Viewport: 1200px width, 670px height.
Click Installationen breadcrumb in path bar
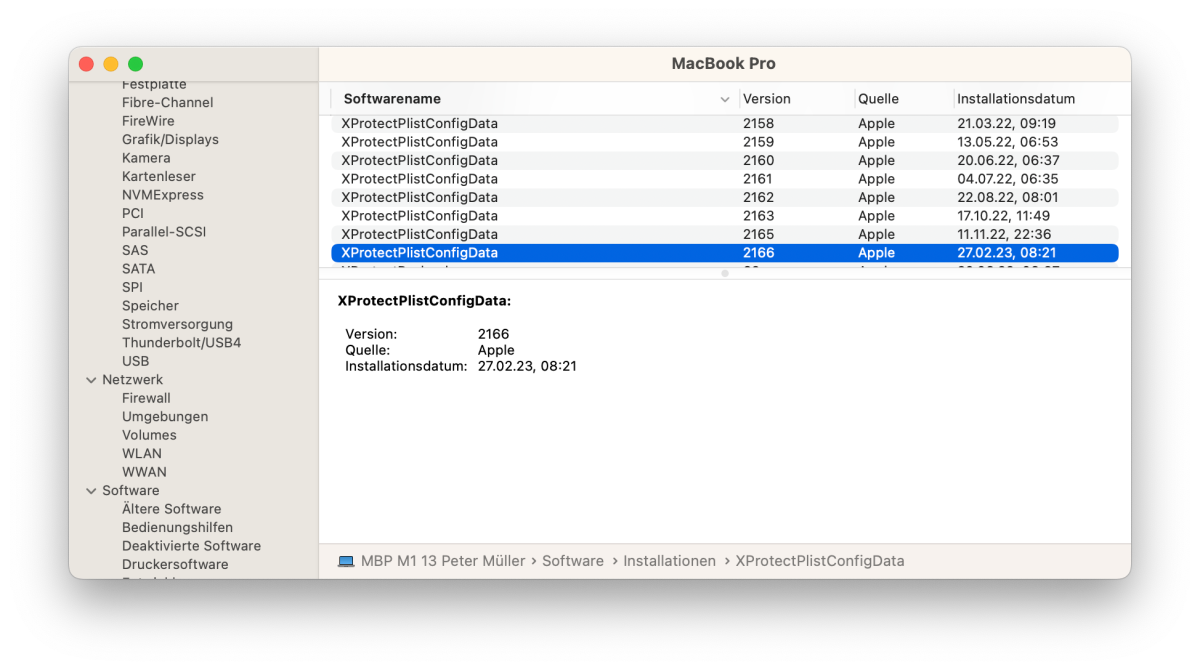point(669,561)
